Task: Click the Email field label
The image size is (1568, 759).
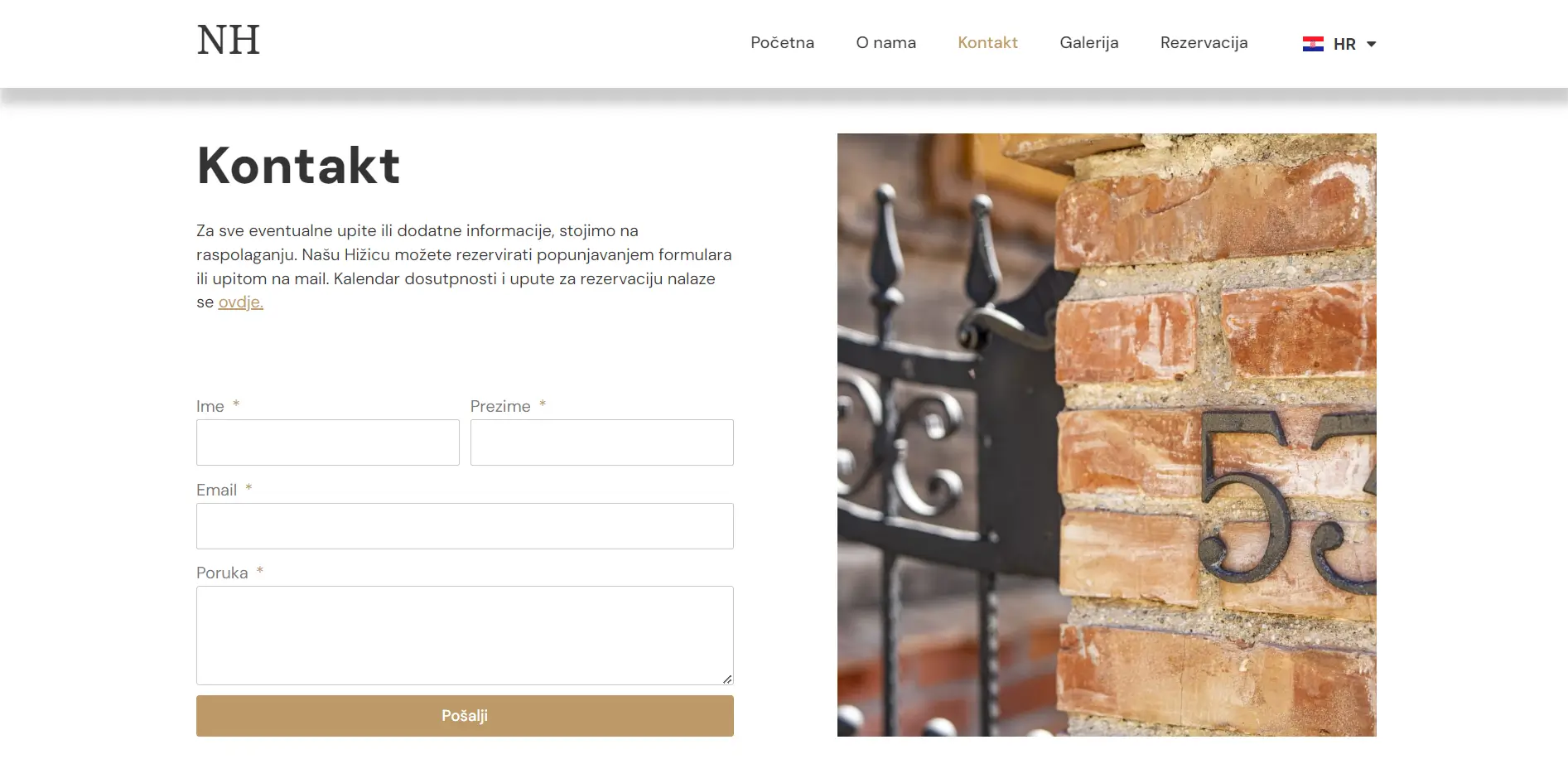Action: coord(216,491)
